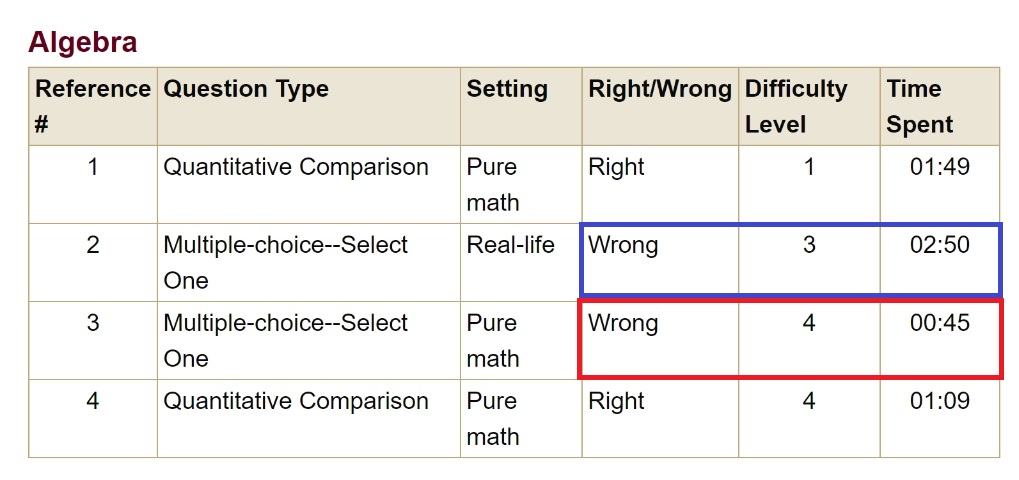Click the time value 01:49
This screenshot has width=1019, height=480.
(x=939, y=167)
